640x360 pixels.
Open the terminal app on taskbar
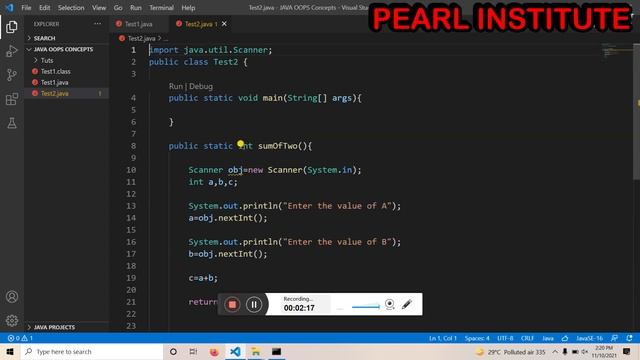coord(276,351)
